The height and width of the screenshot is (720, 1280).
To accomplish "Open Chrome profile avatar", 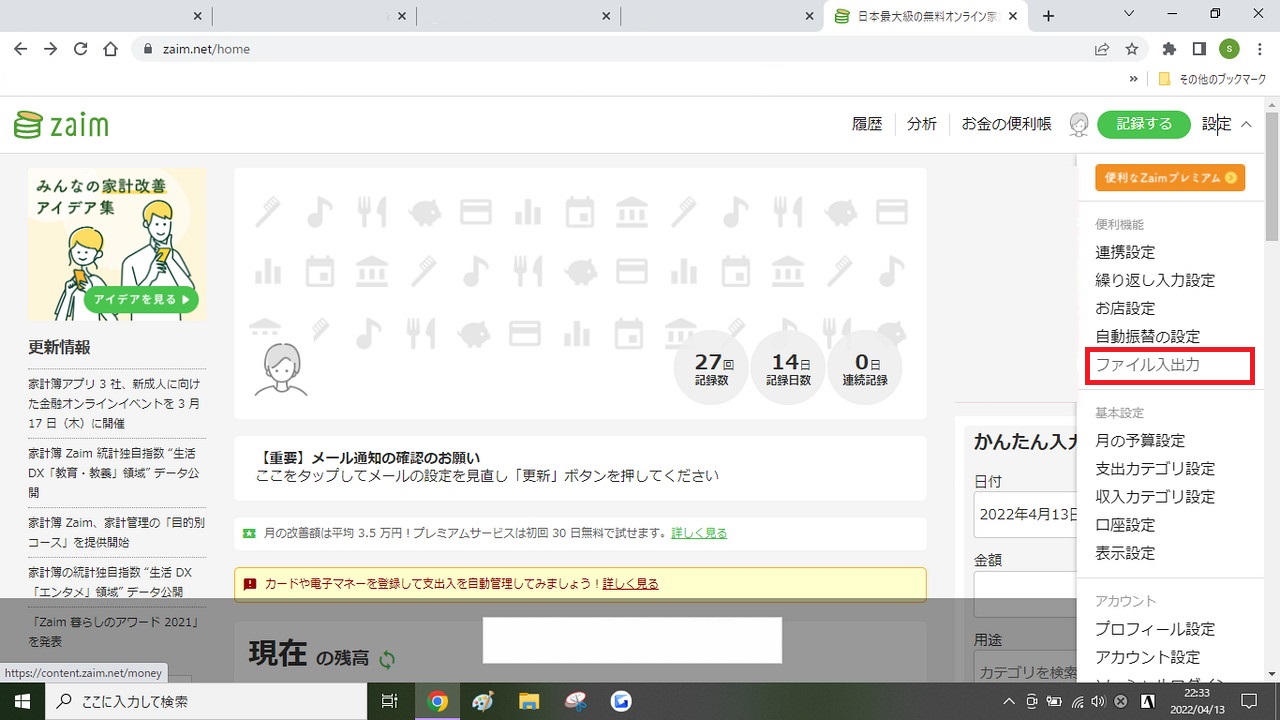I will 1229,48.
